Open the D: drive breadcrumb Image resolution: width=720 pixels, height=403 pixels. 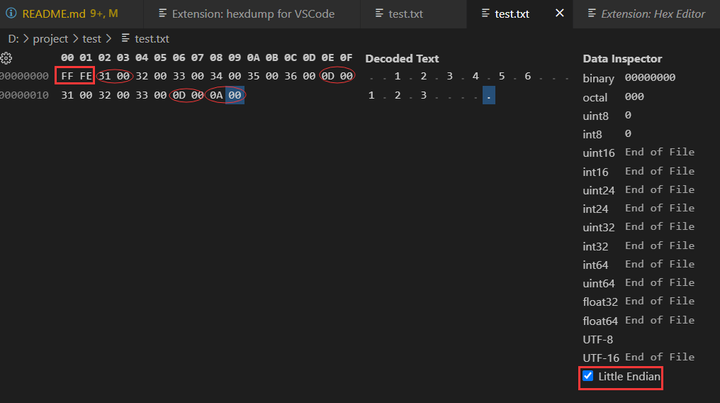coord(13,38)
